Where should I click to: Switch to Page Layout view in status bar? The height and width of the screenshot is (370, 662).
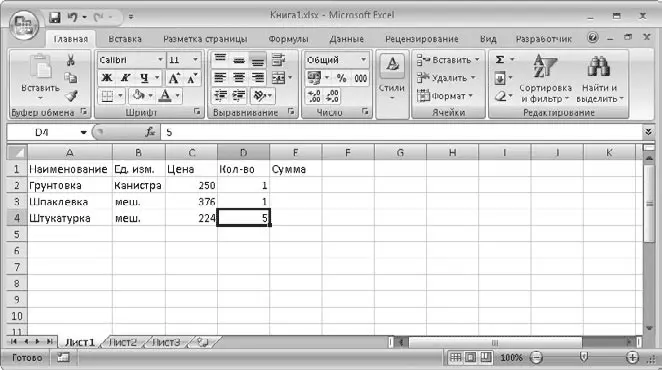(470, 358)
